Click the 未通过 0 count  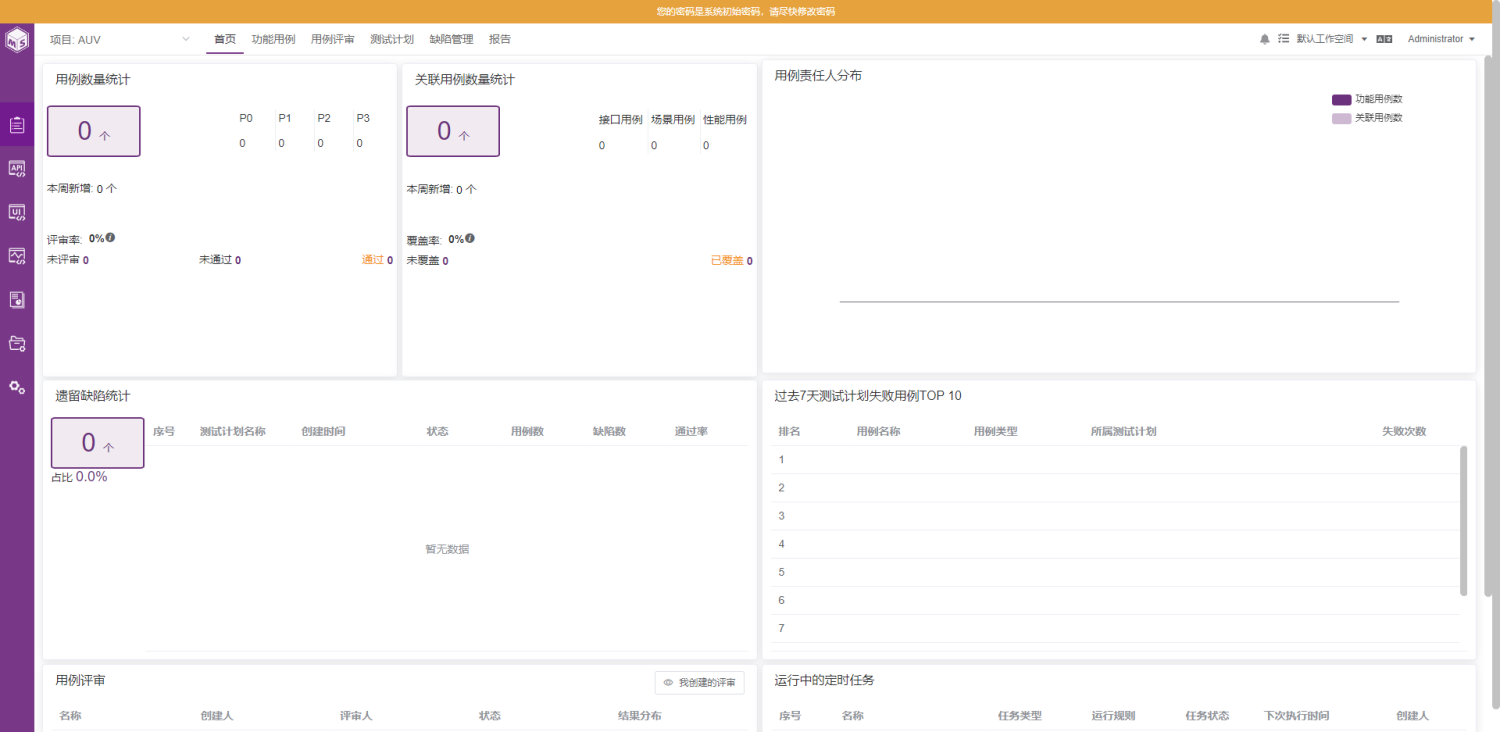(x=220, y=260)
